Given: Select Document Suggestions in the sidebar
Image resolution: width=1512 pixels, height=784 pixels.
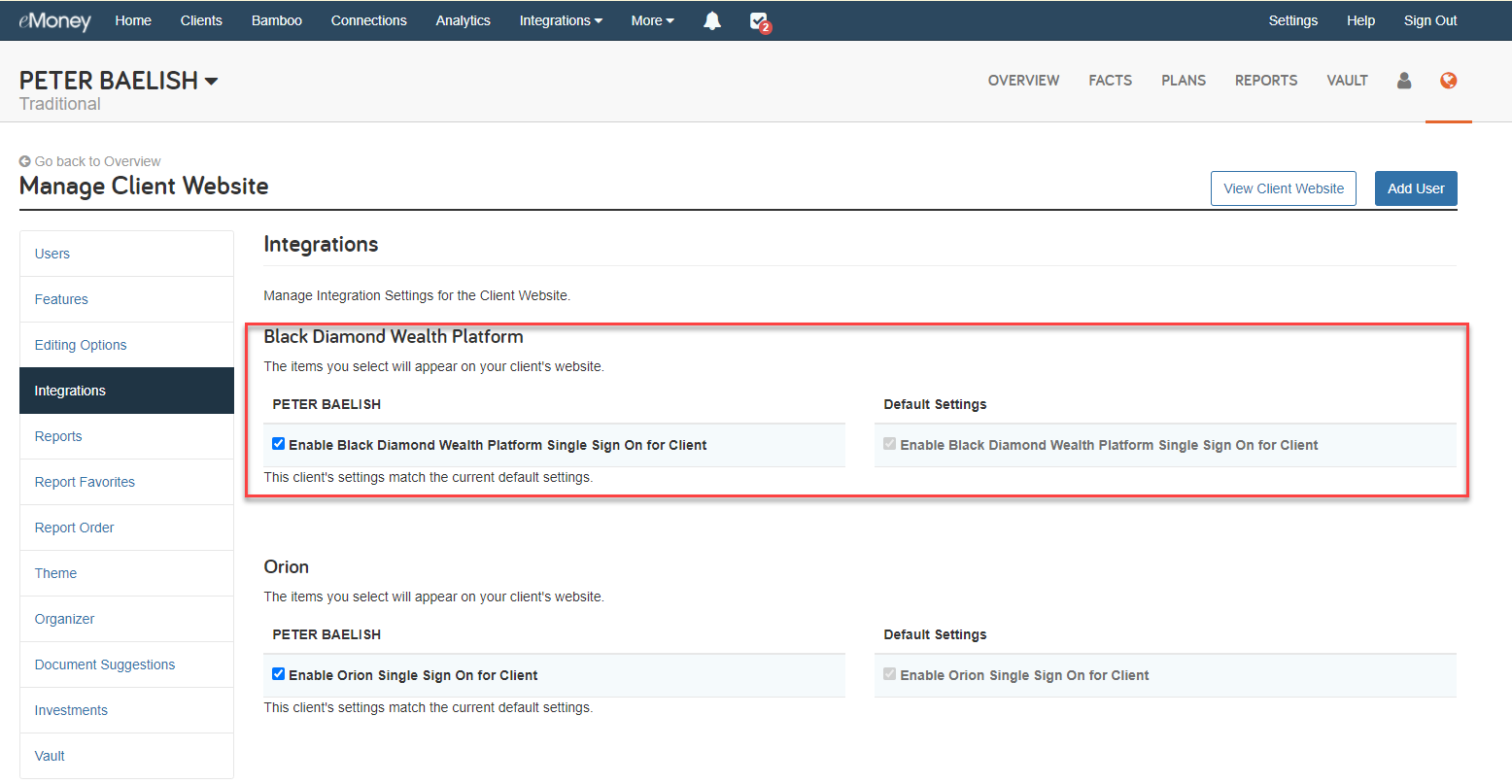Looking at the screenshot, I should (x=126, y=665).
